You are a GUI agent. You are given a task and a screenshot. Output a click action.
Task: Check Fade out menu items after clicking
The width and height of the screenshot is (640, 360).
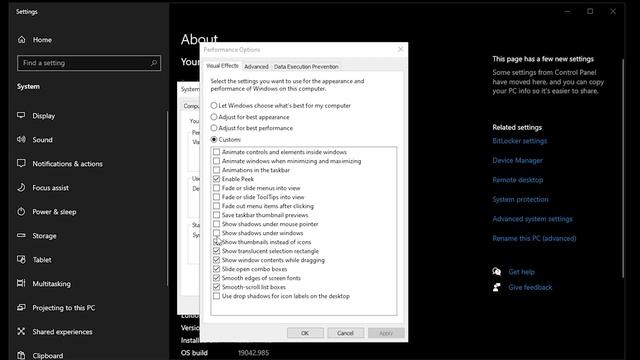[216, 206]
